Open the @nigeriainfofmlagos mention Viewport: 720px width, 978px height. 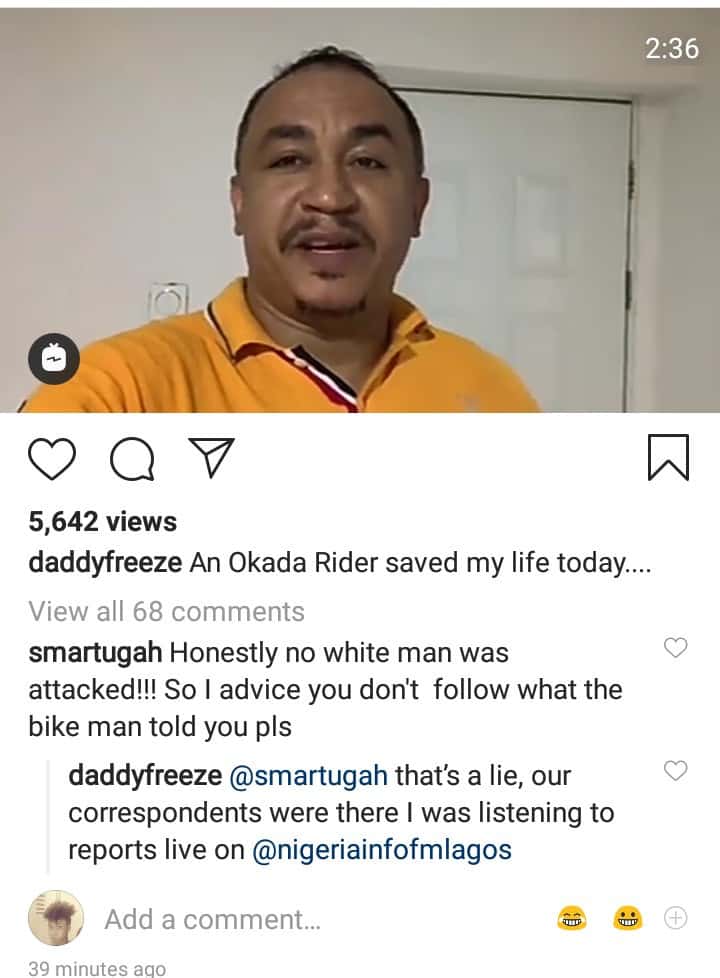[x=382, y=850]
